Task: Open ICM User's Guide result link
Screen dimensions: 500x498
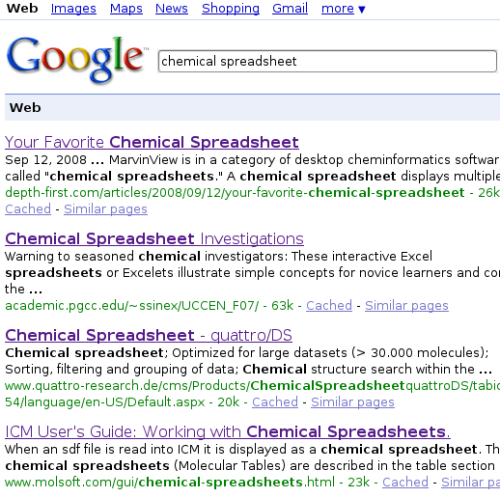Action: point(227,432)
